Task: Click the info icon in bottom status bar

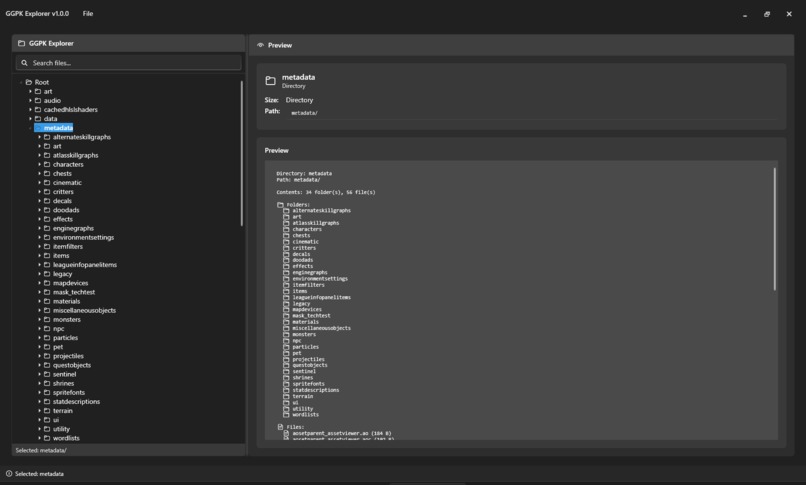Action: [x=9, y=474]
